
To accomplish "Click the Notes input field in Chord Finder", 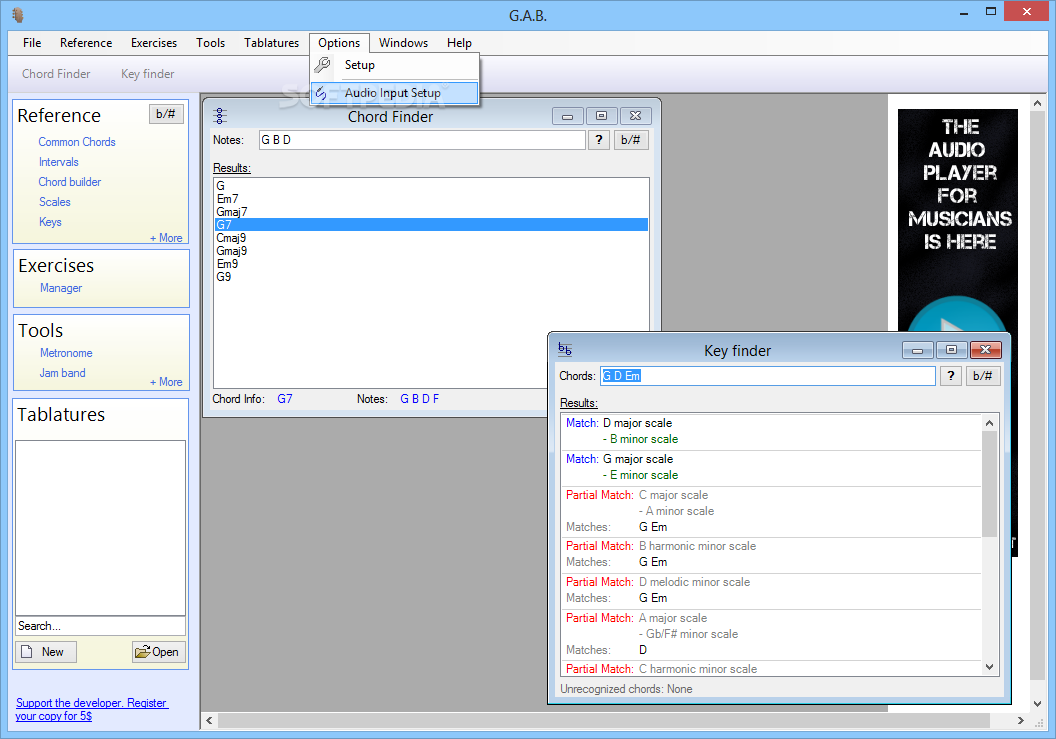I will pyautogui.click(x=422, y=140).
